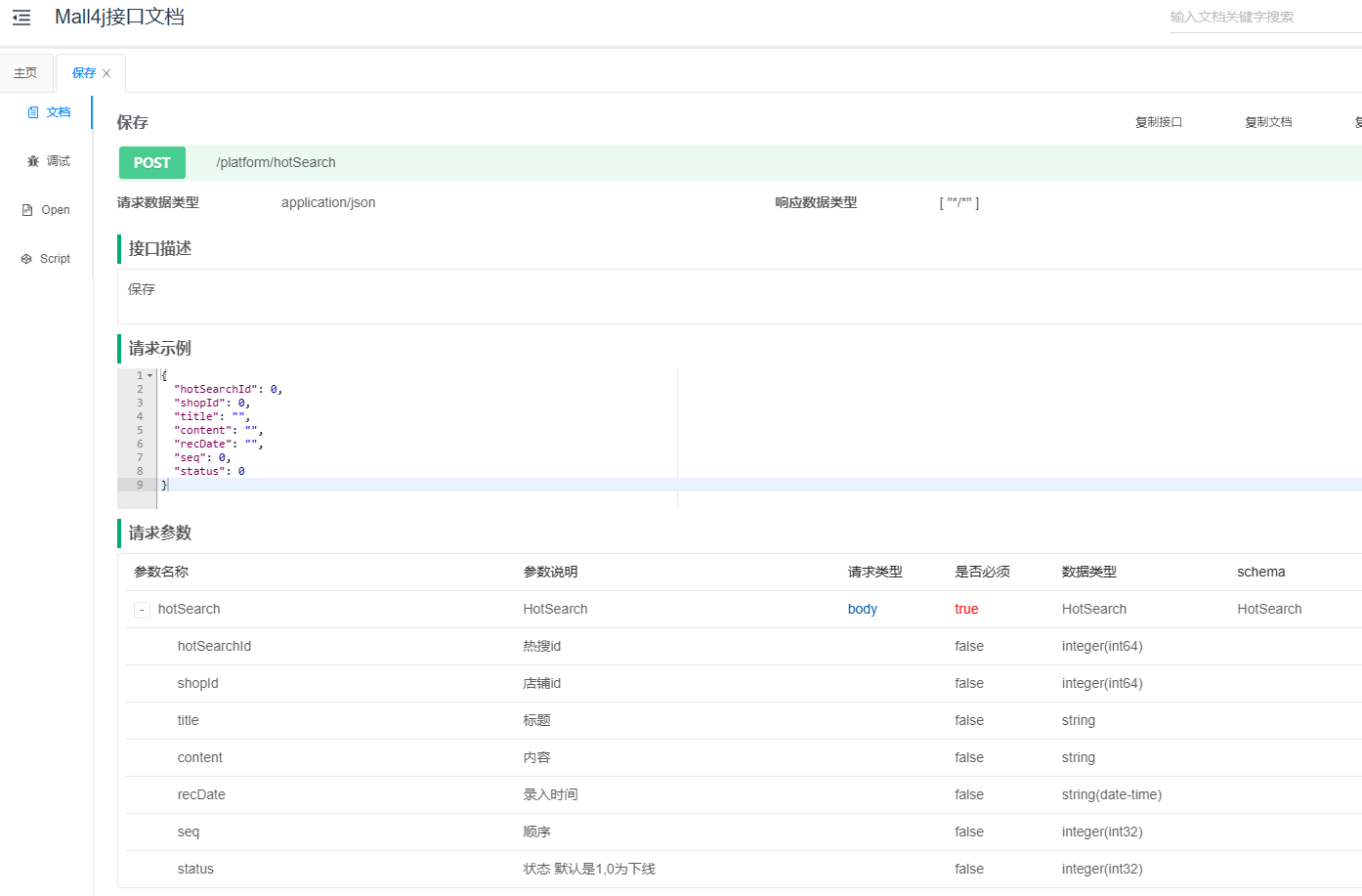Click the 复制接口 button
Image resolution: width=1362 pixels, height=896 pixels.
click(x=1159, y=122)
